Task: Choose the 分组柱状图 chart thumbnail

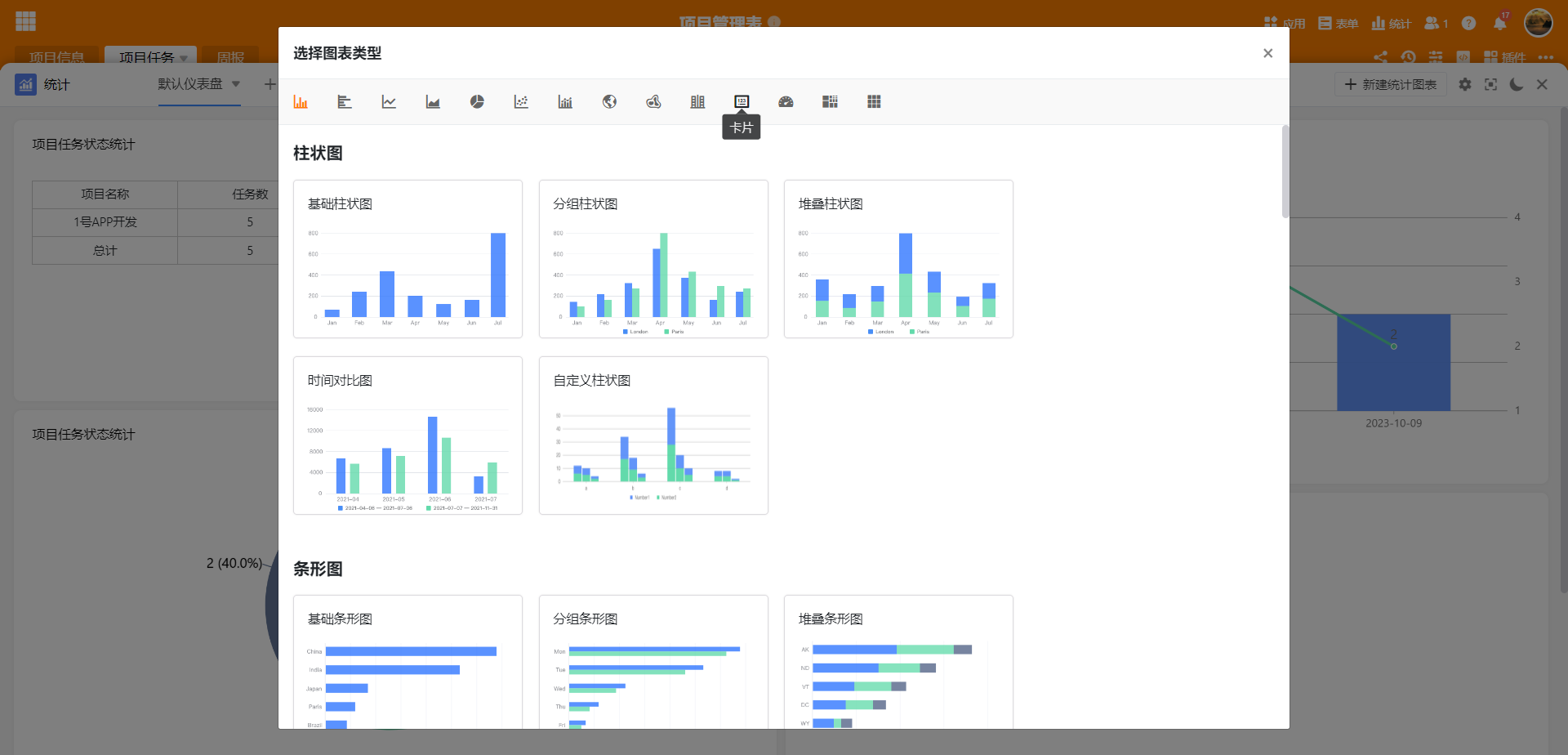Action: pos(653,259)
